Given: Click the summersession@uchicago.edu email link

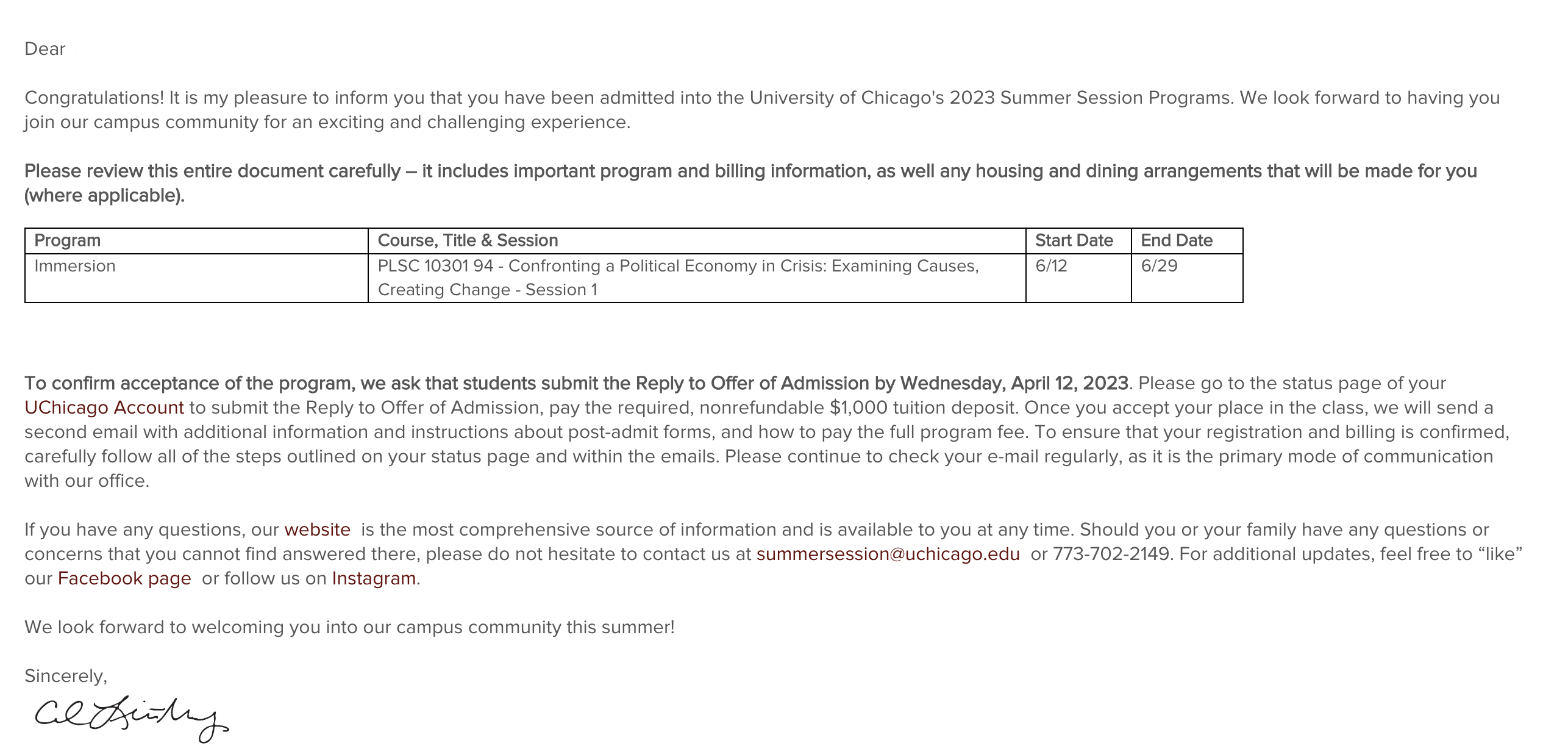Looking at the screenshot, I should tap(888, 554).
